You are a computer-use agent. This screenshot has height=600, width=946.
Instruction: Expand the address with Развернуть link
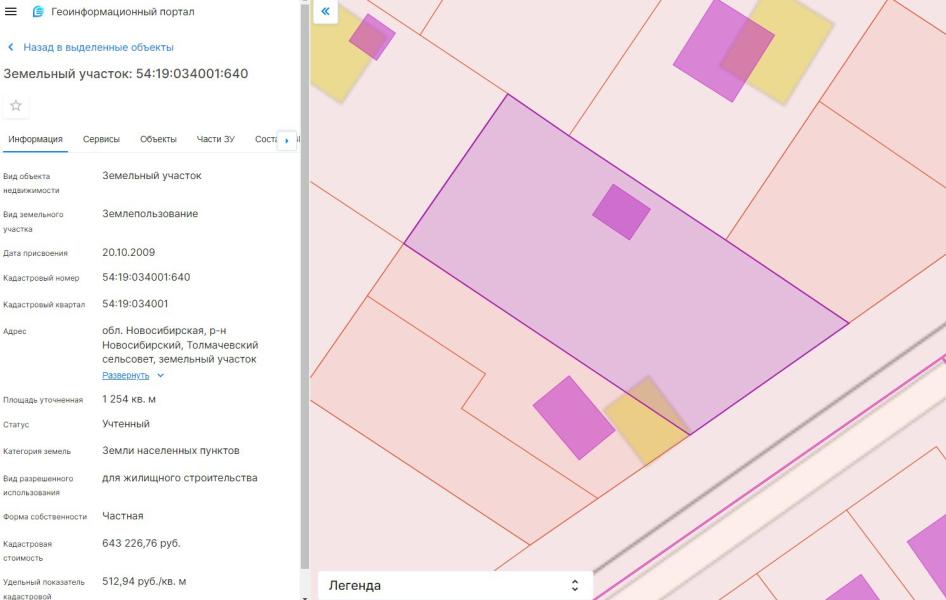click(126, 375)
